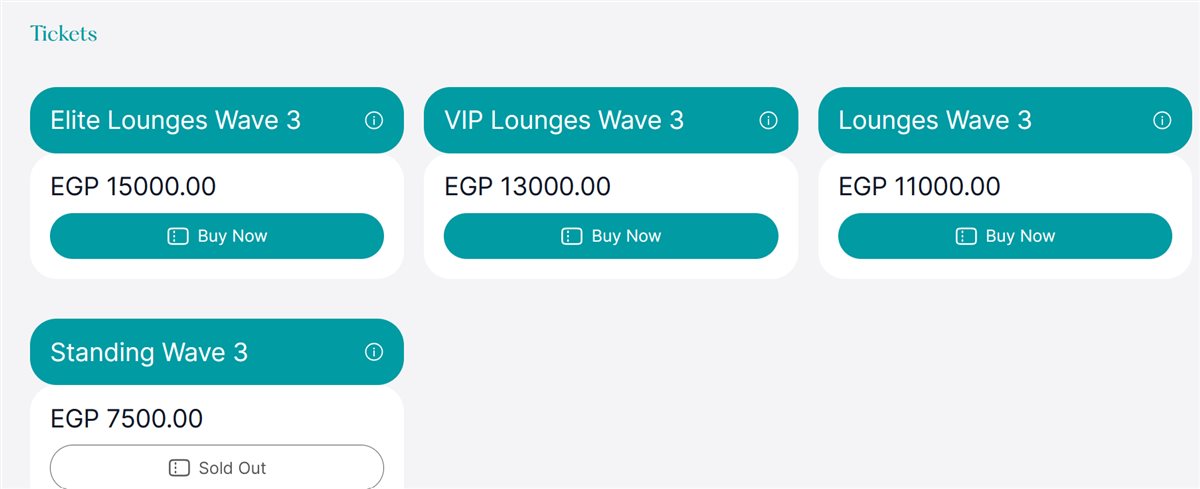This screenshot has width=1200, height=489.
Task: Click the EGP 13000.00 price text
Action: pos(527,187)
